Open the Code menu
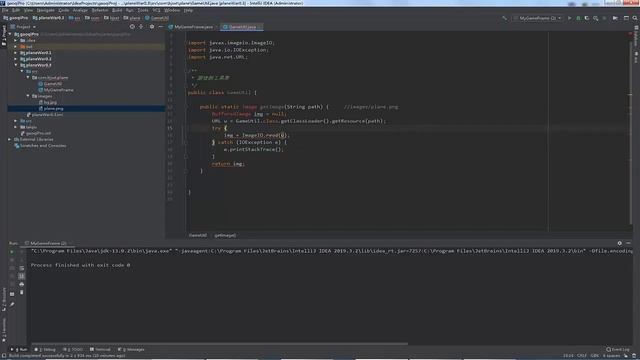The width and height of the screenshot is (640, 360). pyautogui.click(x=64, y=10)
